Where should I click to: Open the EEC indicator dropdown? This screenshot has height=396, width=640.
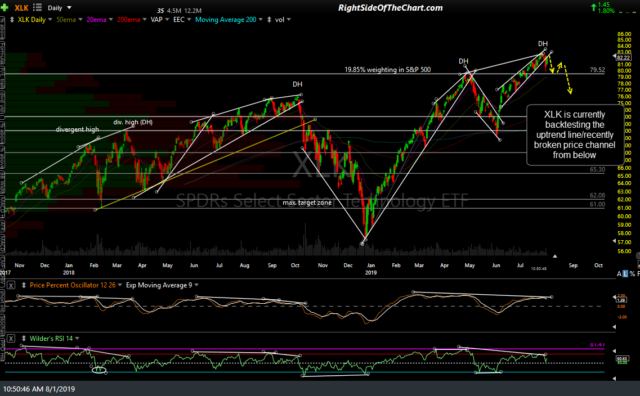[189, 20]
